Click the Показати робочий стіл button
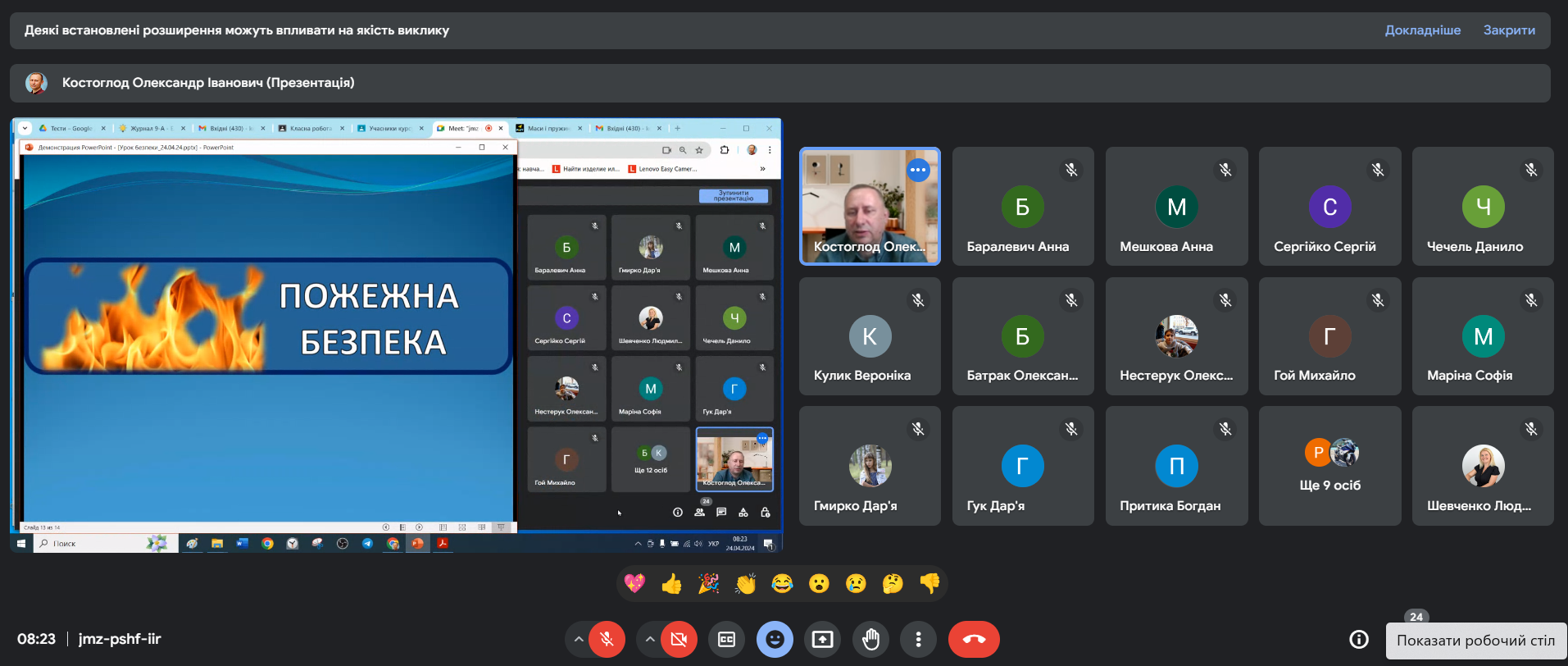This screenshot has height=666, width=1568. (x=1475, y=641)
